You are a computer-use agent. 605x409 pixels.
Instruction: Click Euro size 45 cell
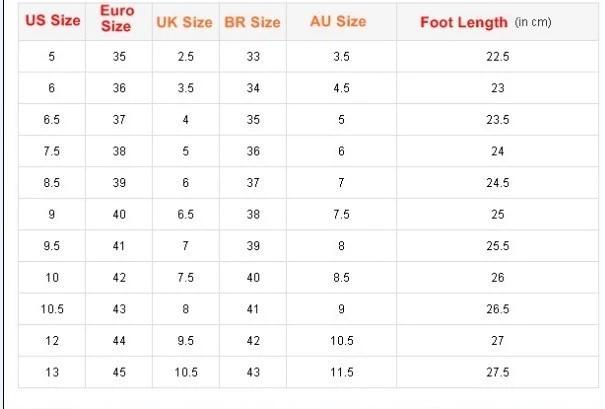pyautogui.click(x=119, y=372)
